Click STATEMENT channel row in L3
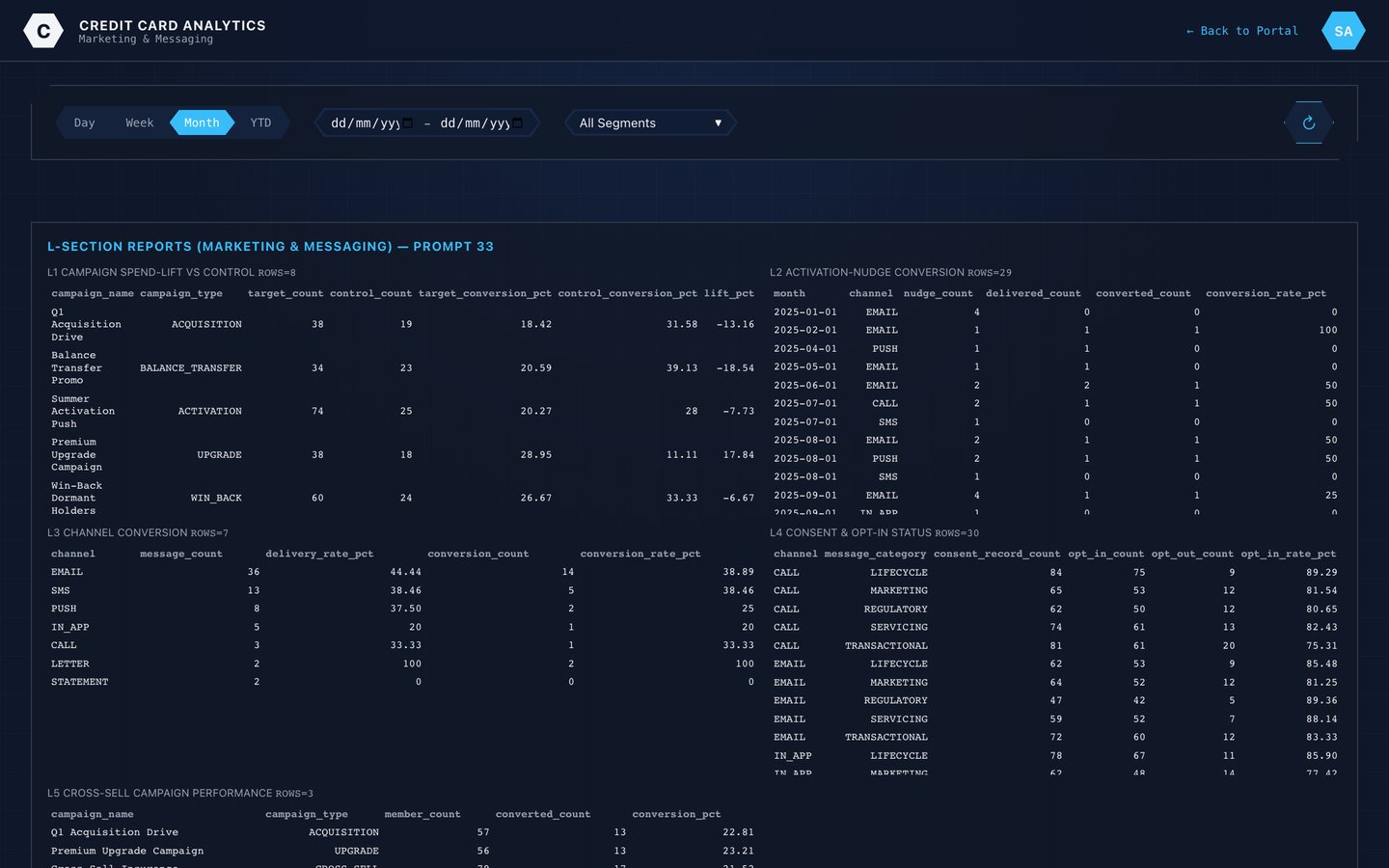Viewport: 1389px width, 868px height. click(x=402, y=683)
